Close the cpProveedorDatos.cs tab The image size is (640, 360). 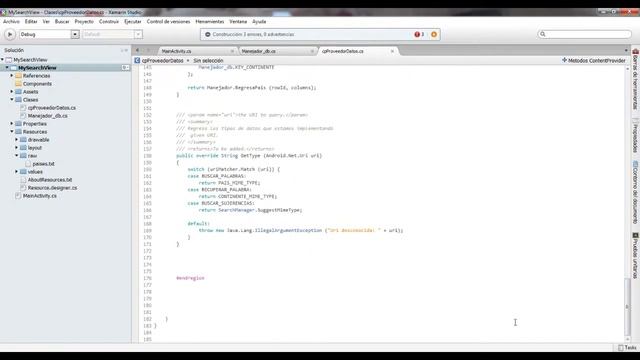coord(392,51)
